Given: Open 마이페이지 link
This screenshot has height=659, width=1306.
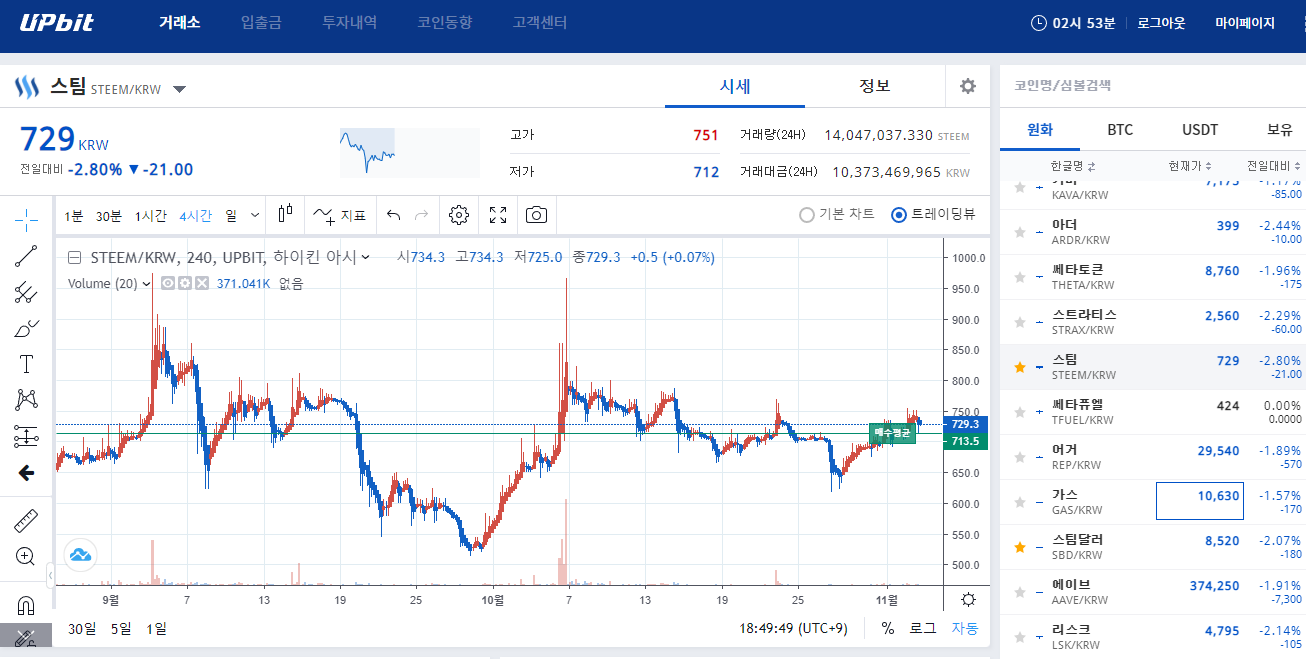Looking at the screenshot, I should (1245, 22).
